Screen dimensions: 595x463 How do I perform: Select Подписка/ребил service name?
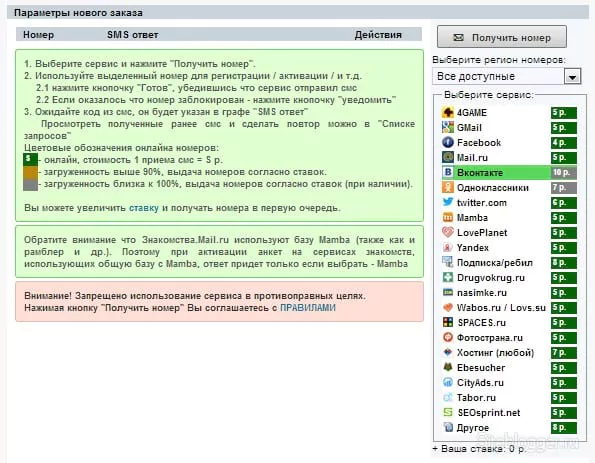coord(495,263)
